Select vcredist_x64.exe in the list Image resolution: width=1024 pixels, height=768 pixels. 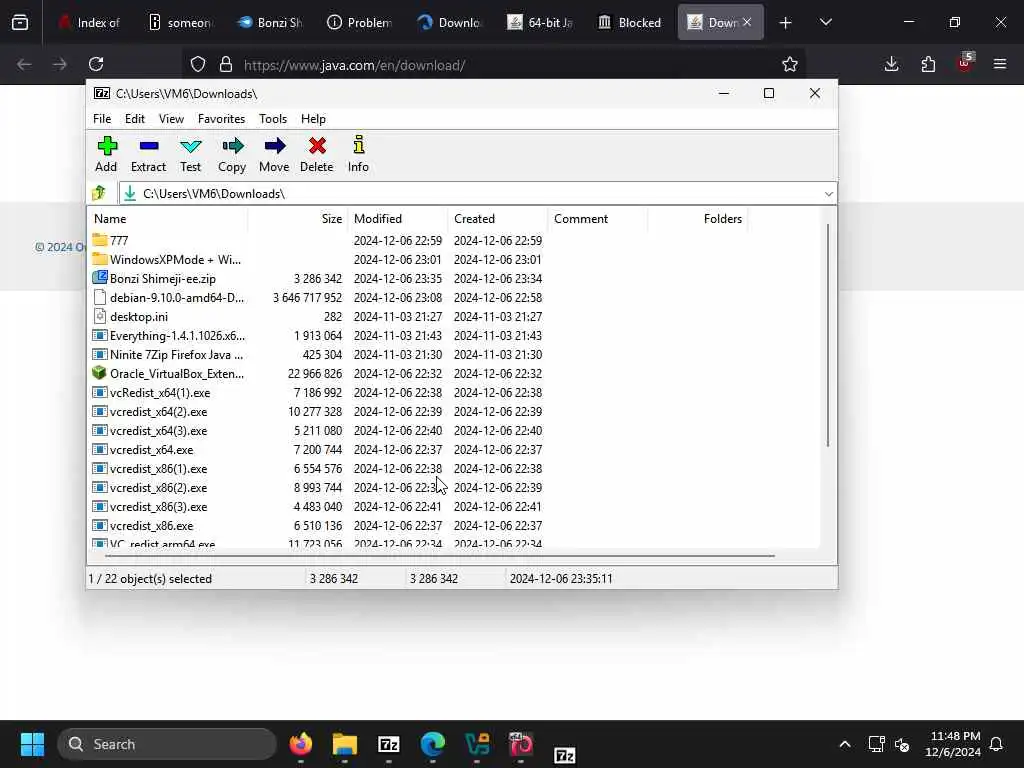[x=152, y=449]
